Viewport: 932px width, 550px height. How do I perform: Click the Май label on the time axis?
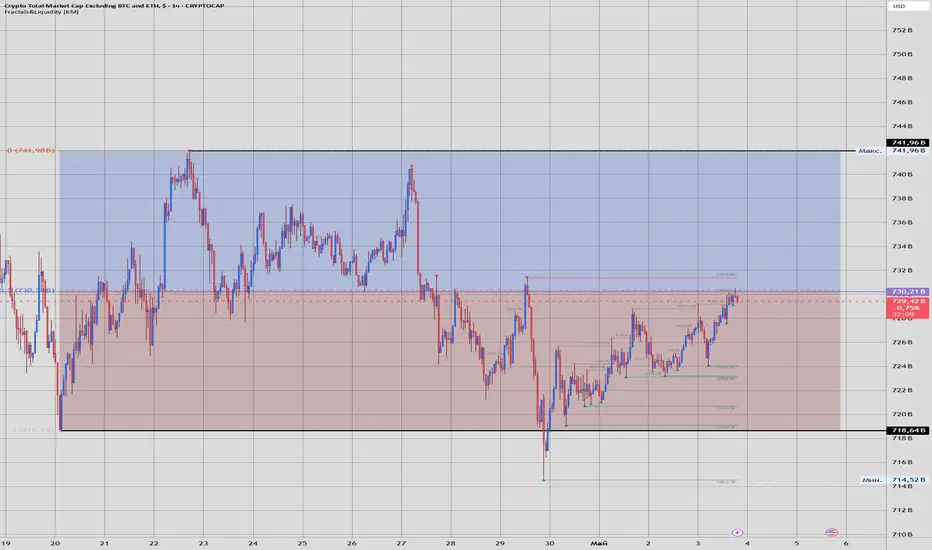599,543
